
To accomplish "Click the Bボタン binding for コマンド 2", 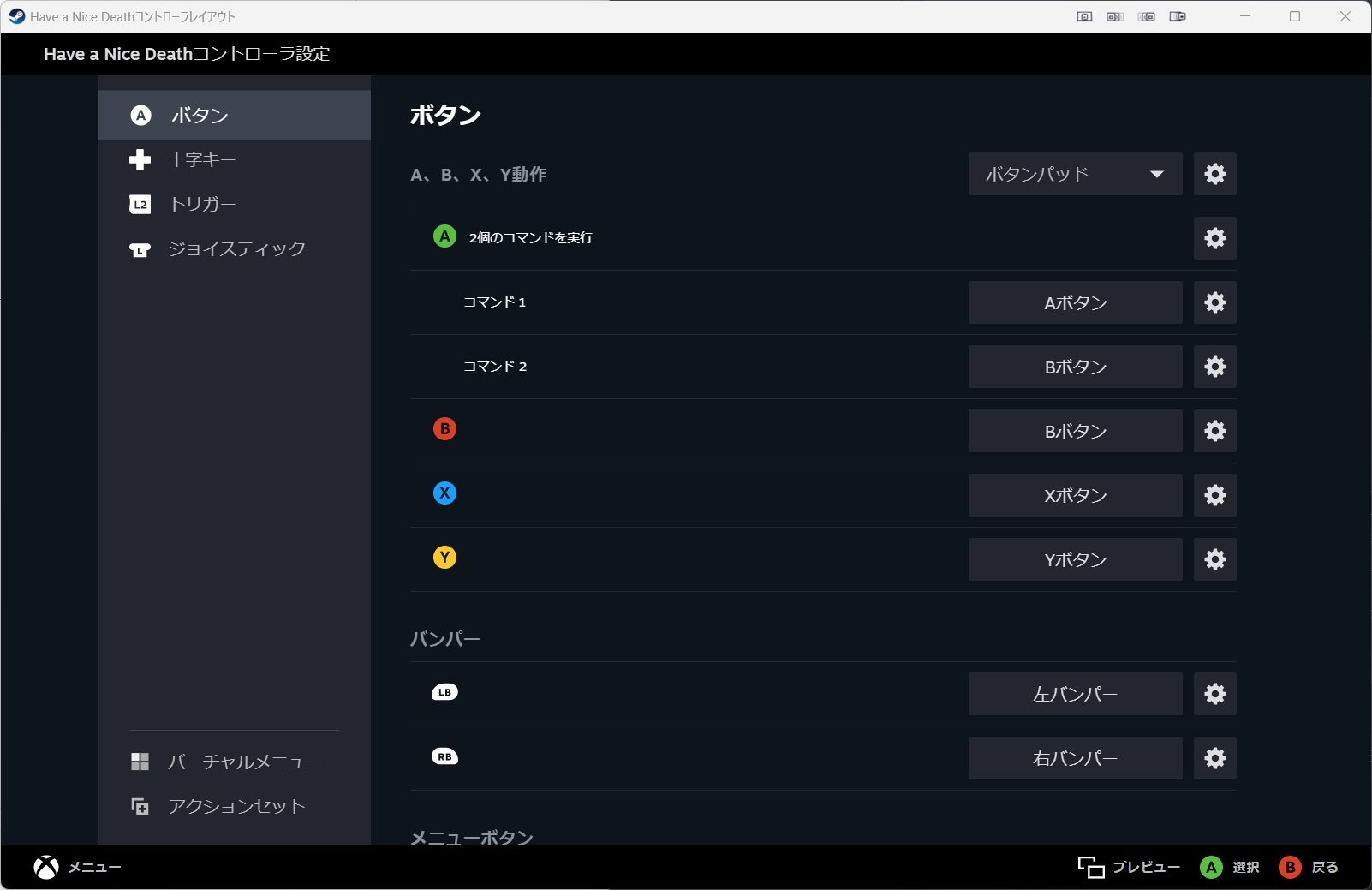I will coord(1075,367).
